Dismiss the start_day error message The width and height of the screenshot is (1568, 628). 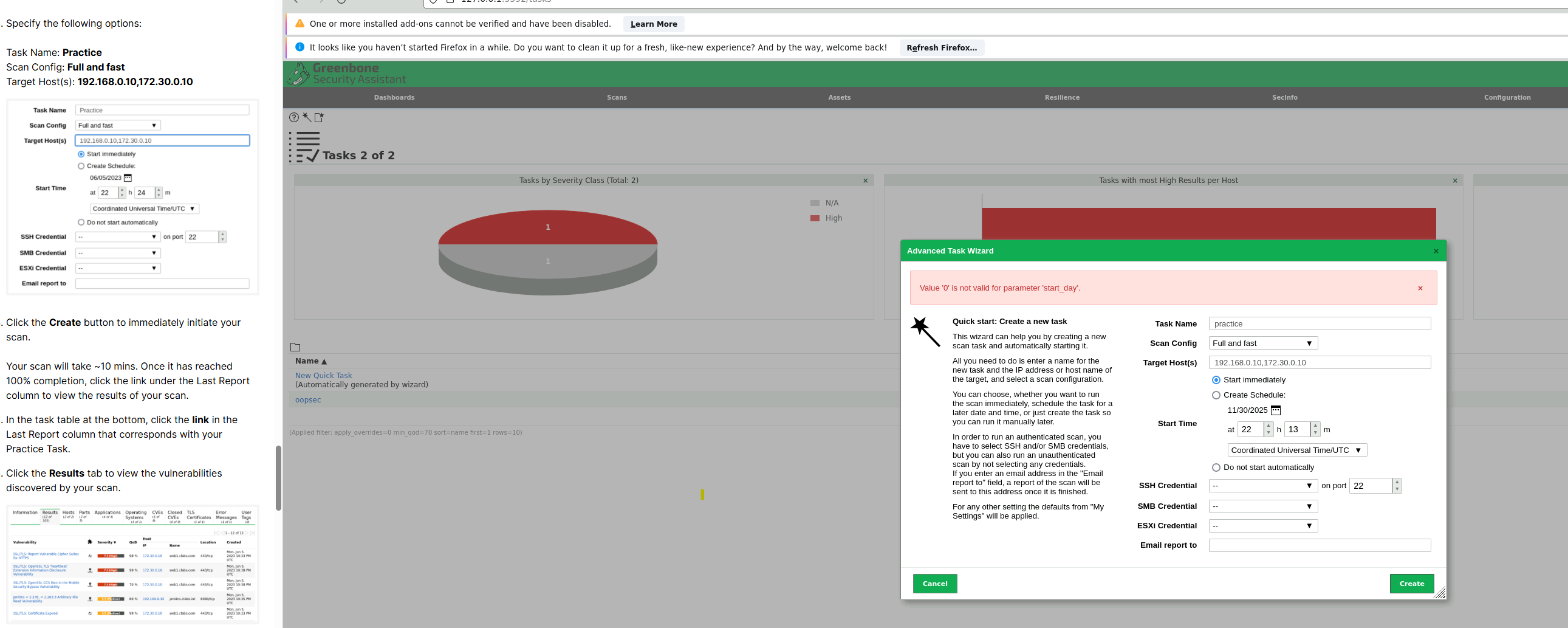(1420, 288)
